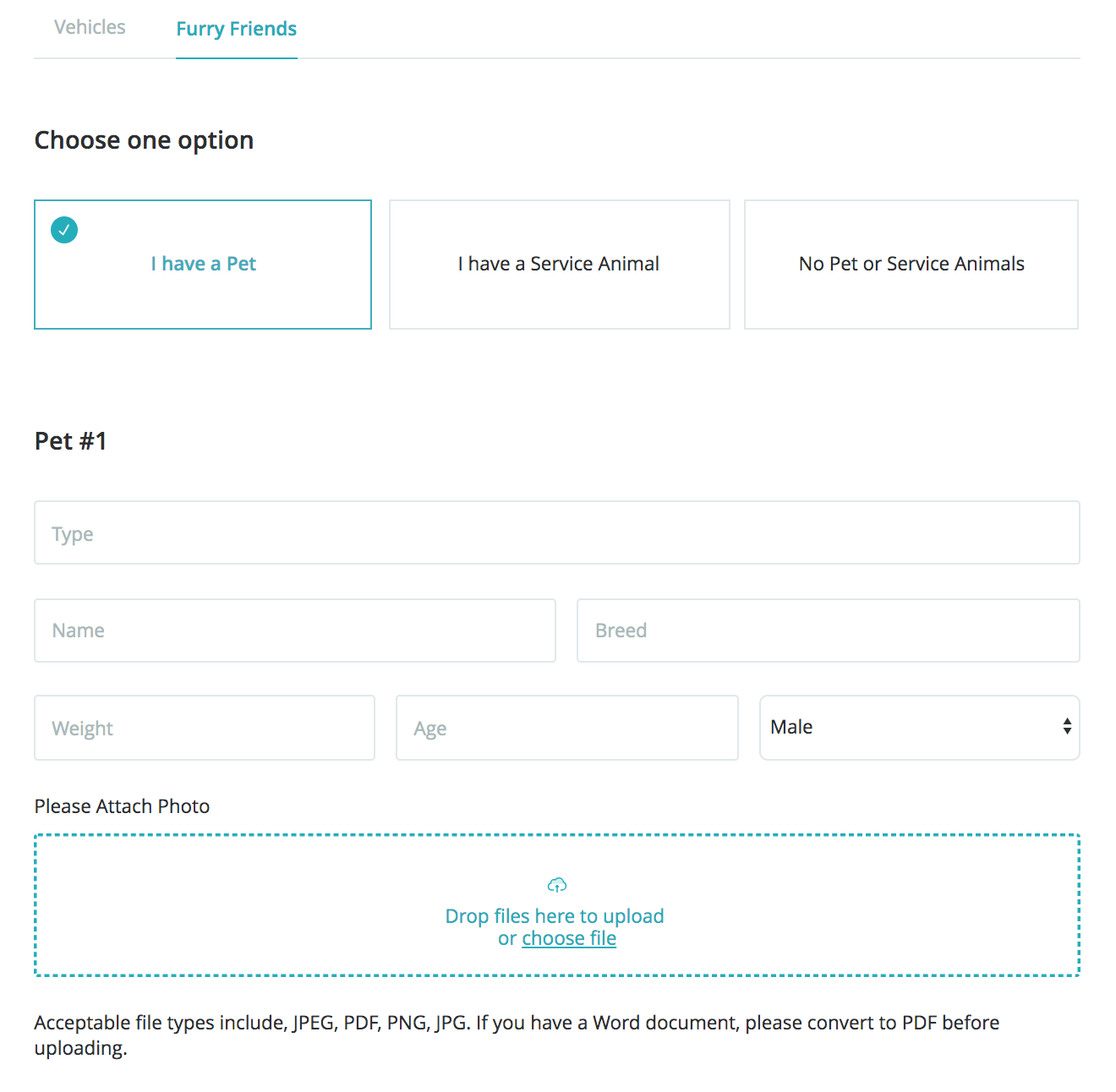Click the 'Choose one option' heading

point(144,140)
